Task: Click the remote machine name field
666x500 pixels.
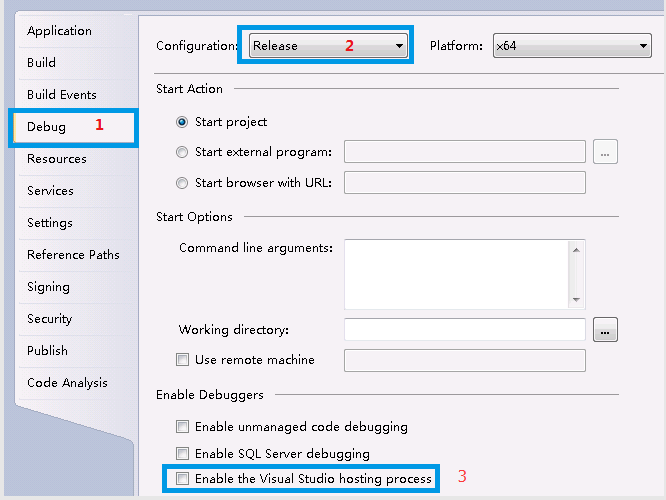Action: point(465,361)
